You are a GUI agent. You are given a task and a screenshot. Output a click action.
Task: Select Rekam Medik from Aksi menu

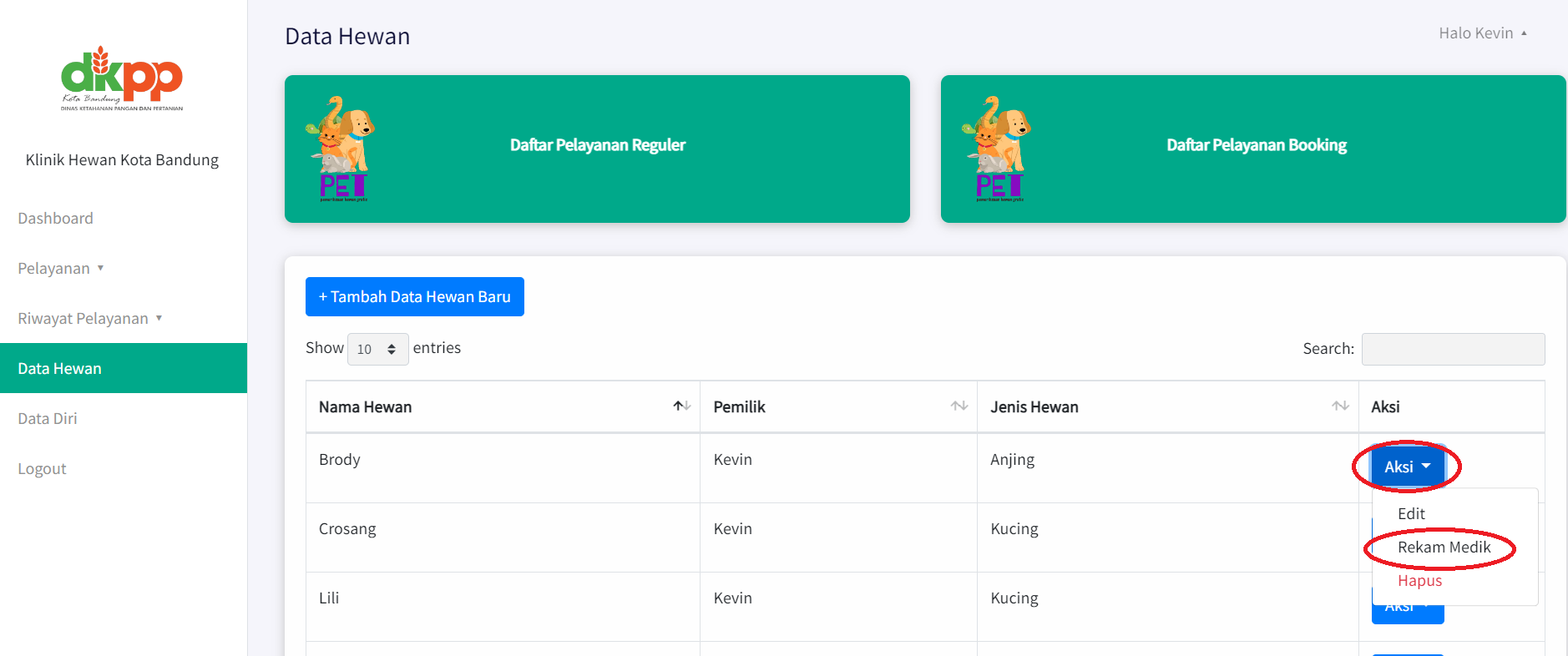tap(1444, 548)
